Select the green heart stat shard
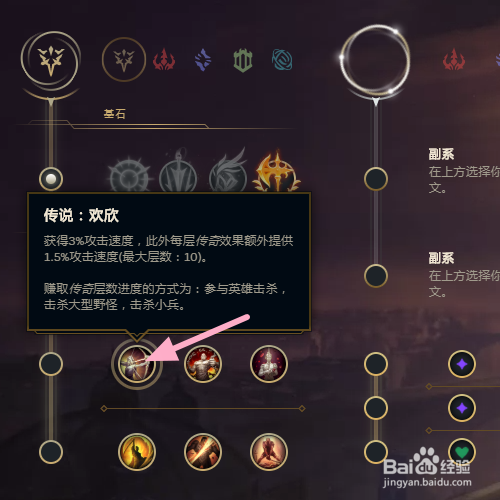This screenshot has height=500, width=500. 462,452
